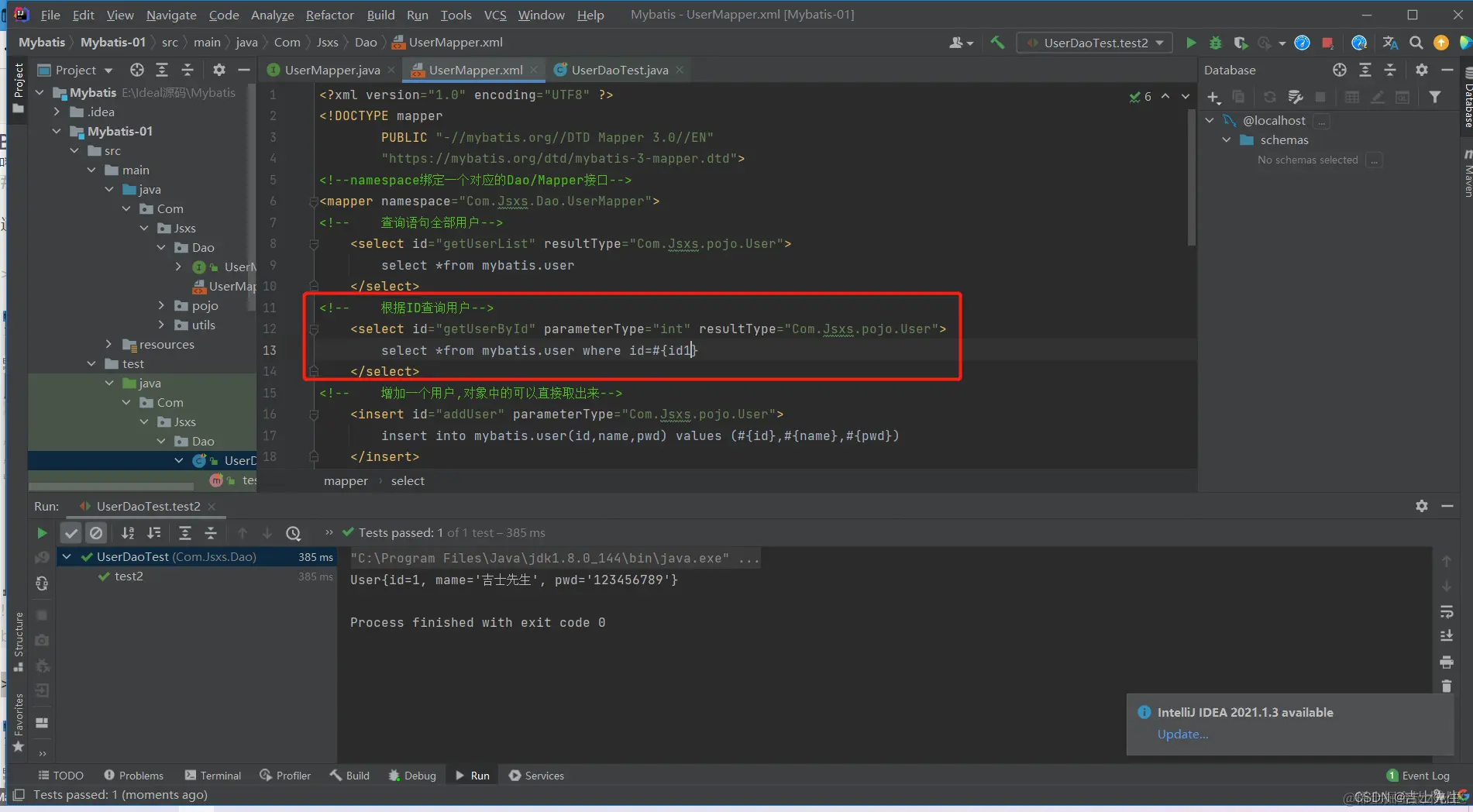This screenshot has width=1473, height=812.
Task: Hide the Project tool window
Action: coord(243,70)
